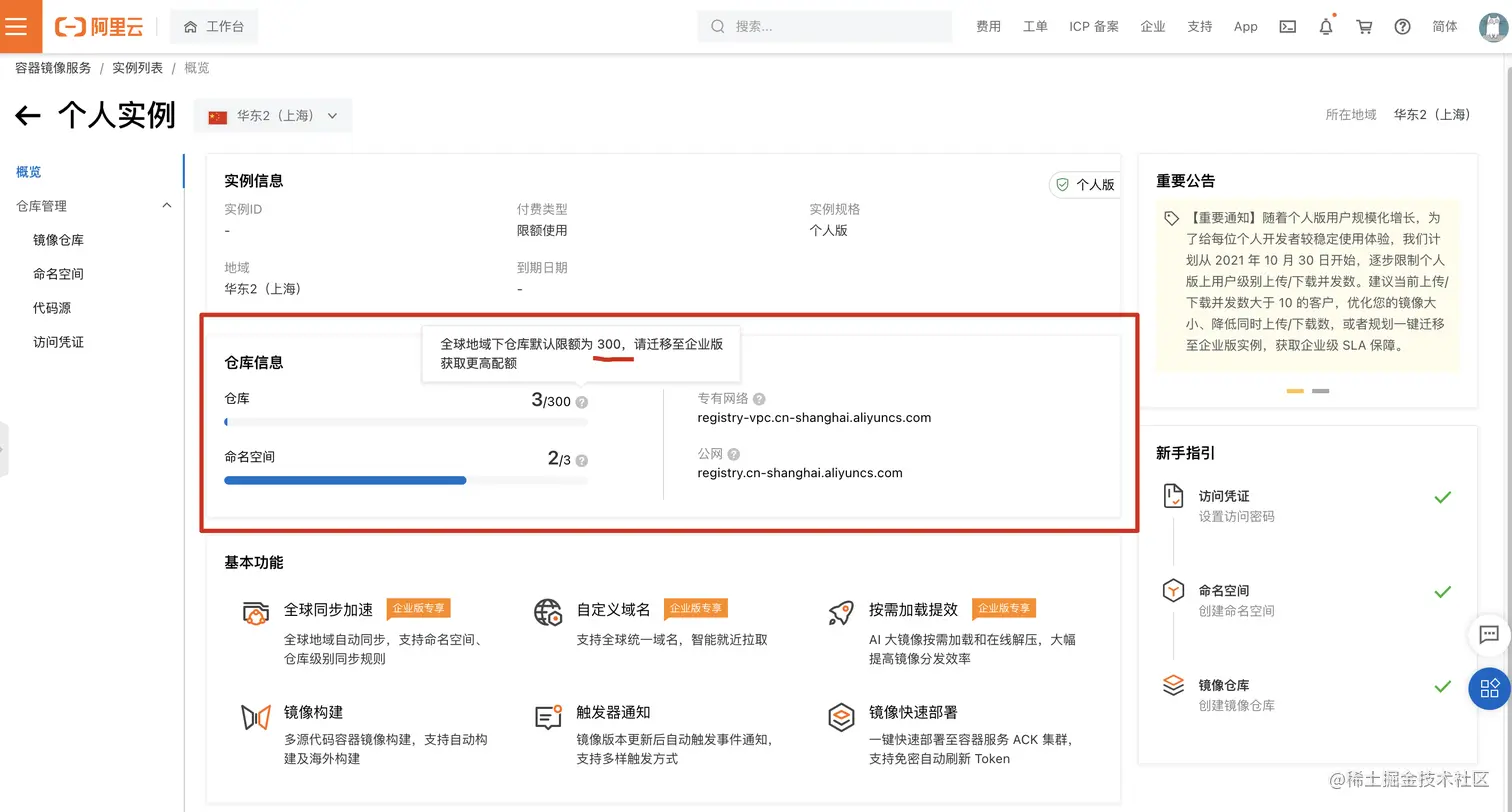Click the green 个人版 badge toggle
This screenshot has height=812, width=1512.
(x=1084, y=184)
